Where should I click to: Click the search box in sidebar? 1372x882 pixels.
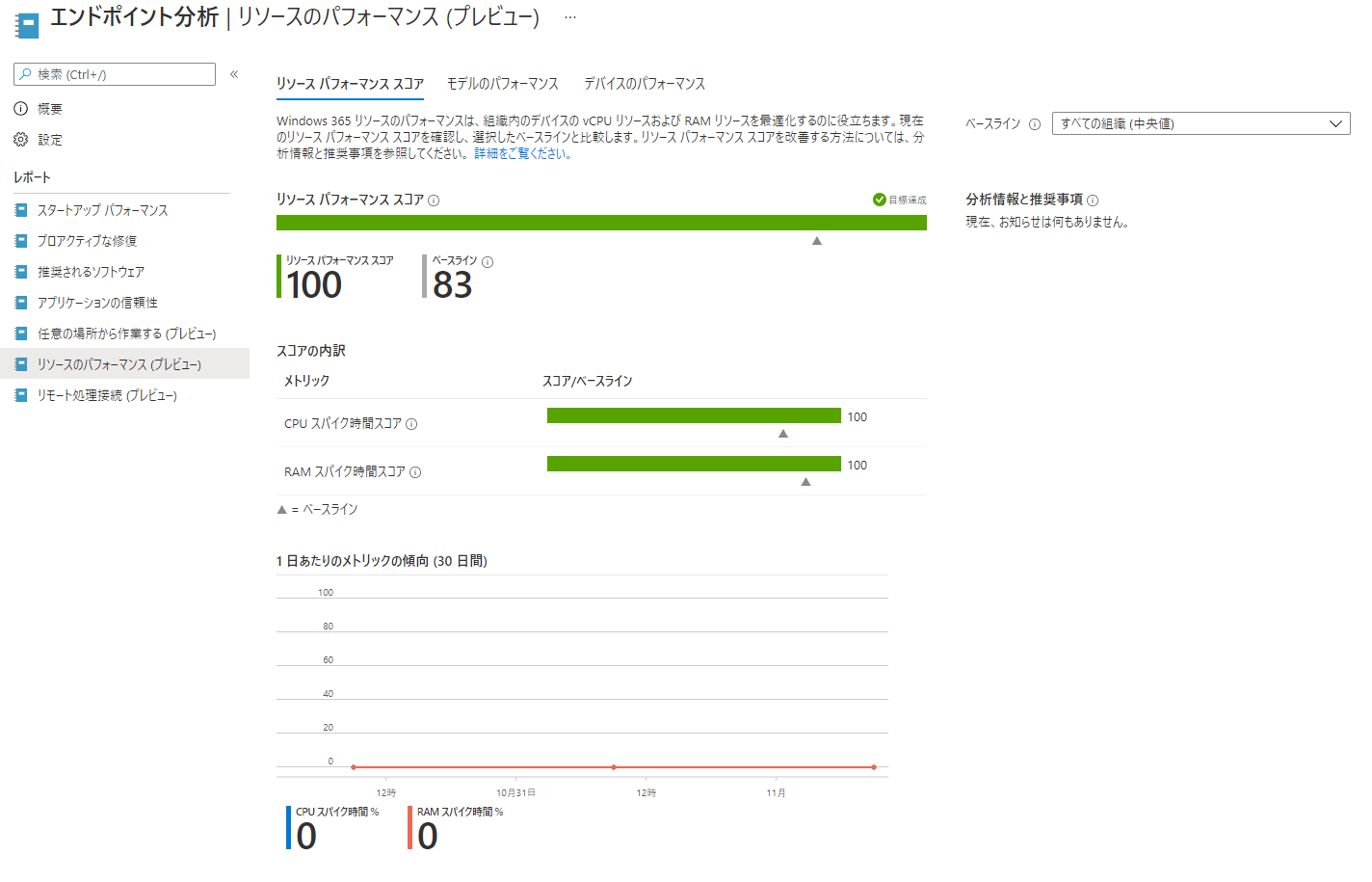[116, 74]
